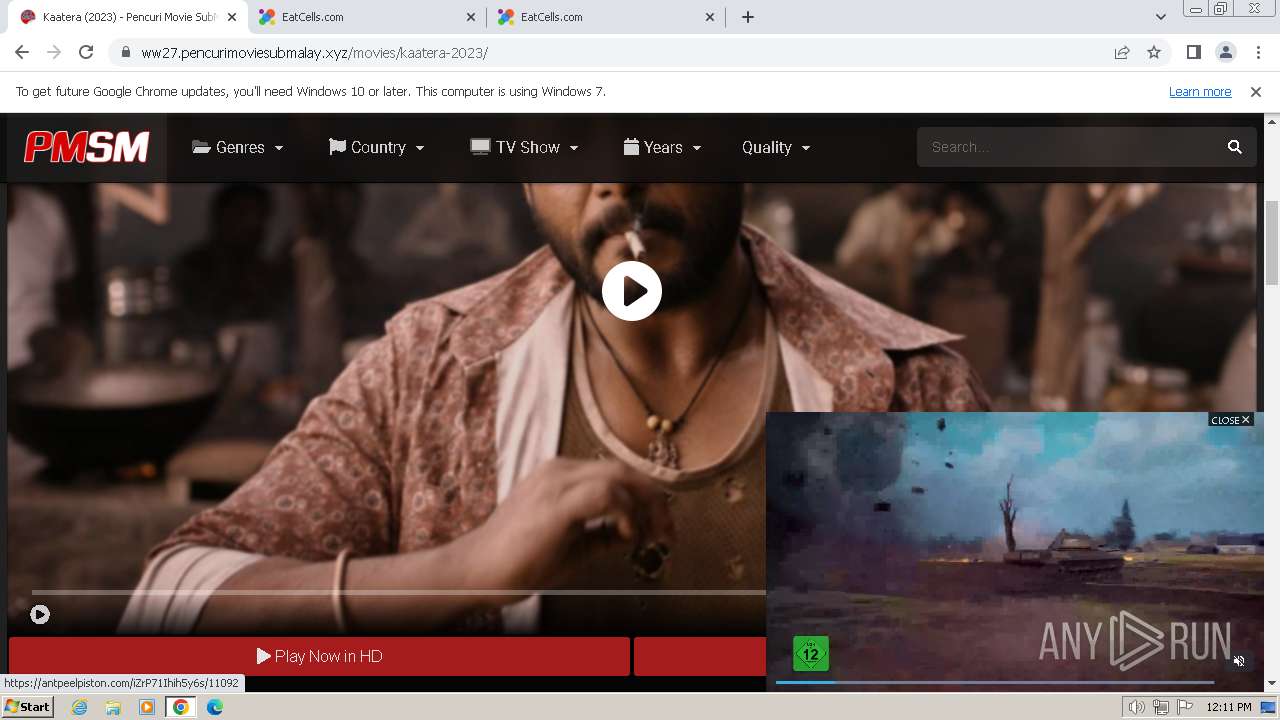Click the network tray icon
Screen dimensions: 1280x720
(1161, 707)
